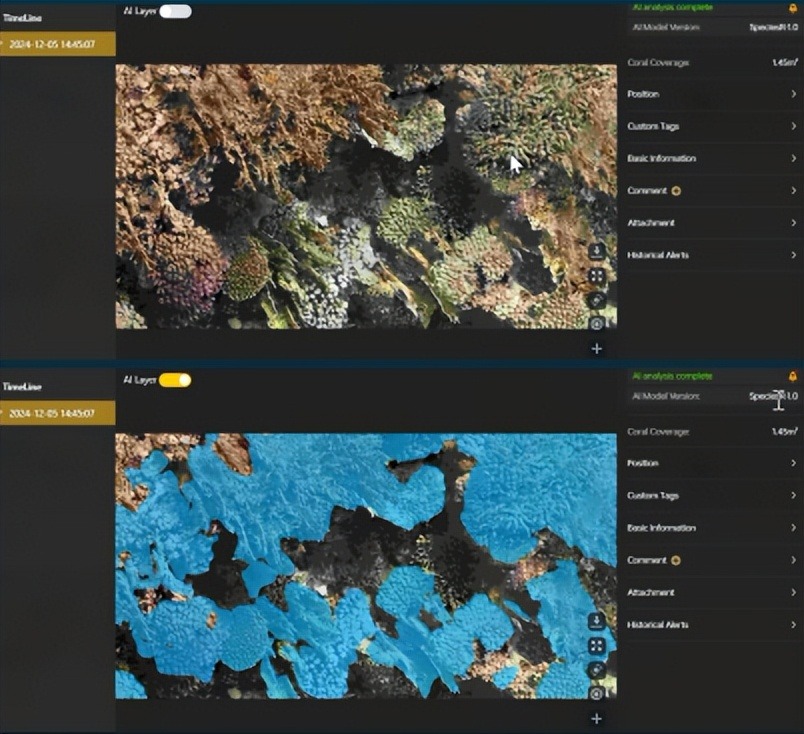Open Attachment section in the upper info panel
This screenshot has width=804, height=734.
pyautogui.click(x=711, y=223)
